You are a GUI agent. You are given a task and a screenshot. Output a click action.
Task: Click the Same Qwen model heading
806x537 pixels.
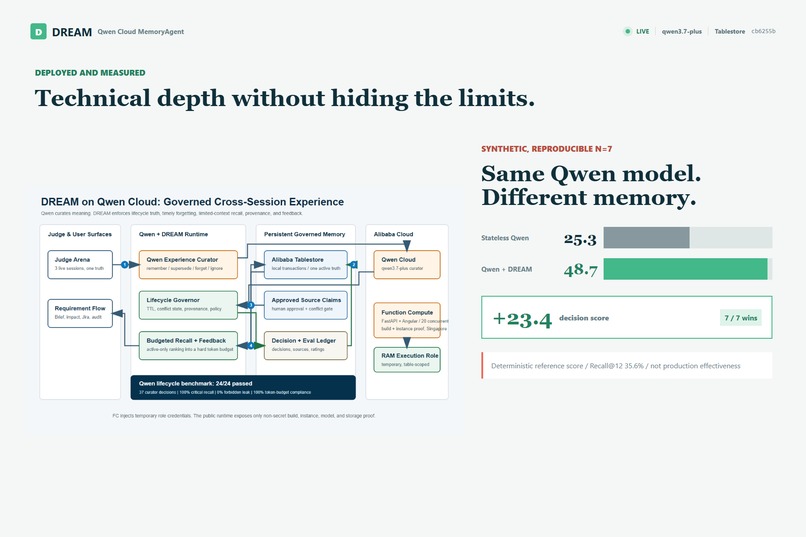coord(591,186)
